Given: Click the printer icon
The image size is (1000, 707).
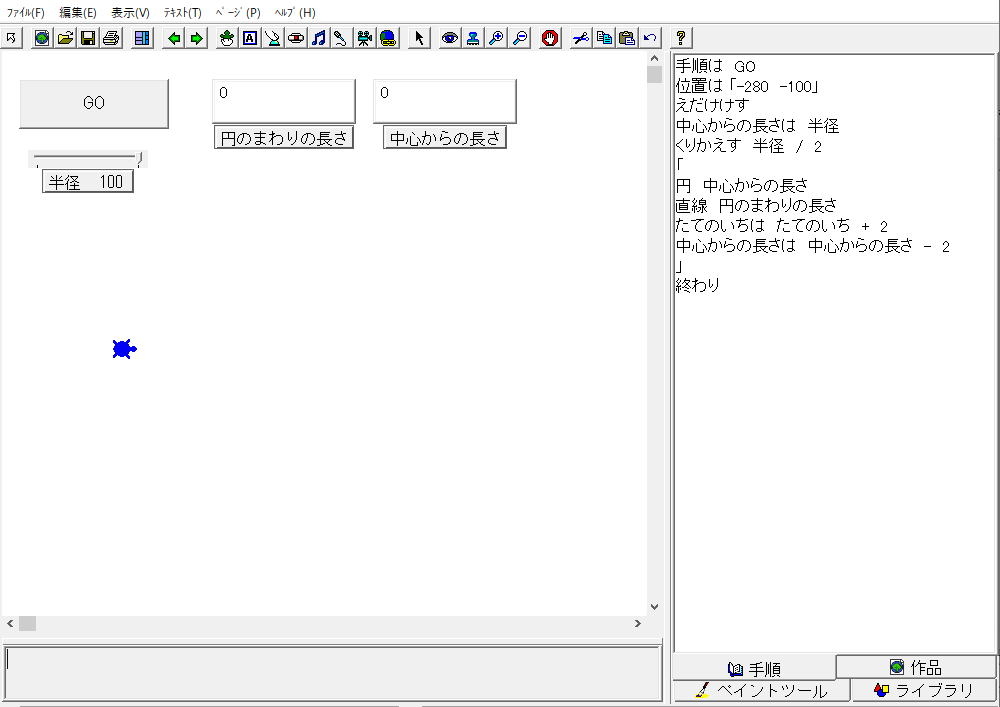Looking at the screenshot, I should (111, 38).
